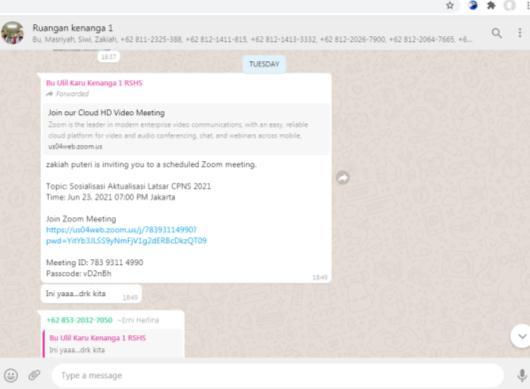Click the Topic: Sosialisasi Aktualisasi Latsar line

coord(128,186)
